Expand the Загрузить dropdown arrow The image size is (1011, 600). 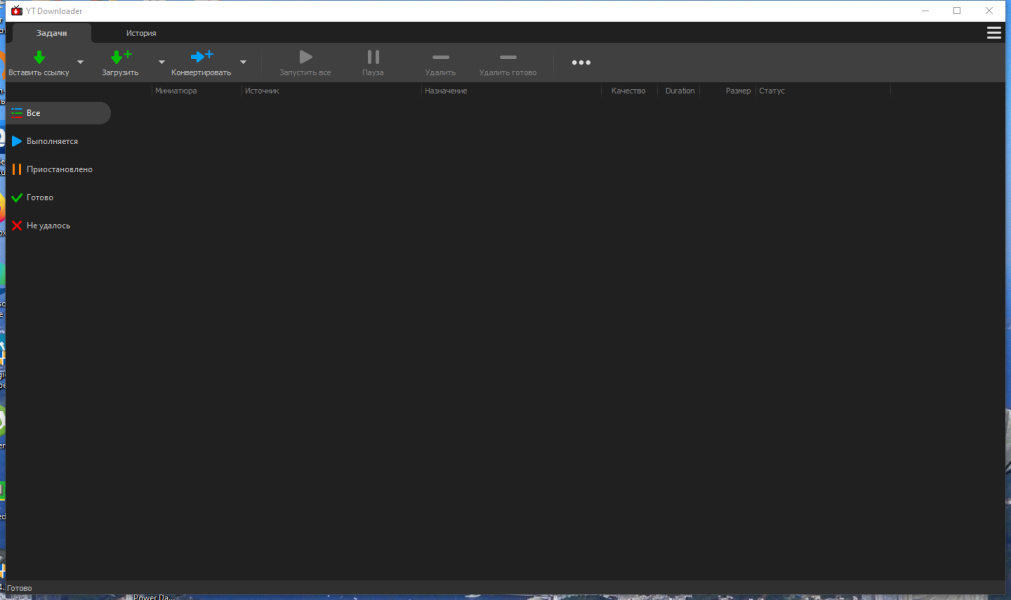click(161, 62)
